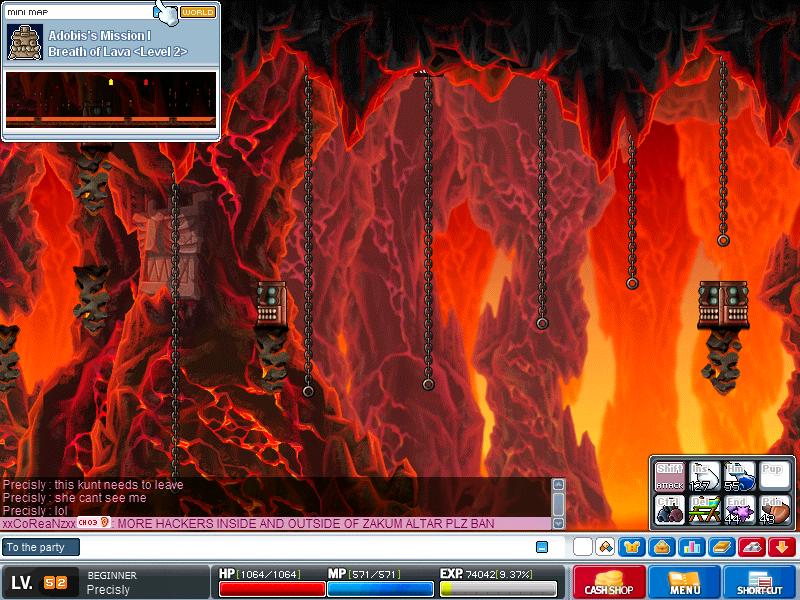Click the chat log scrollbar thumb
The height and width of the screenshot is (600, 800).
click(559, 504)
